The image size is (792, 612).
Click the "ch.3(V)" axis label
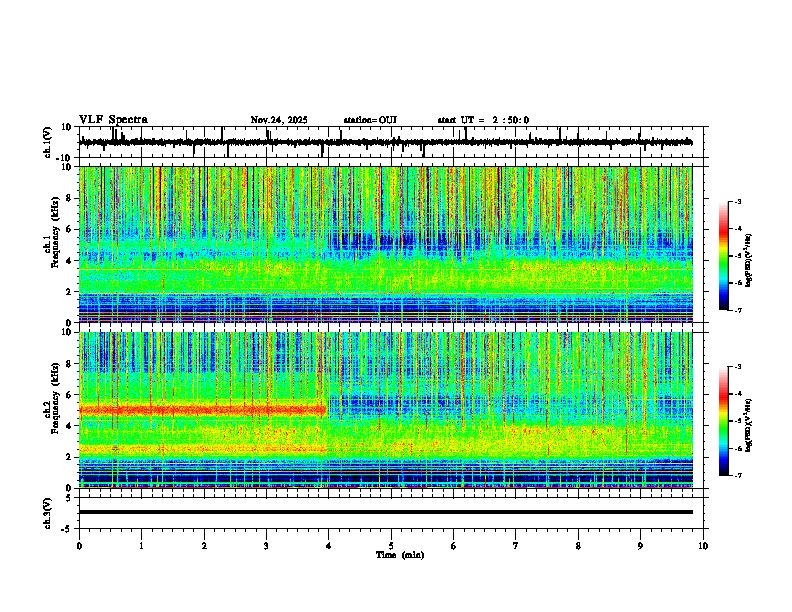point(48,513)
